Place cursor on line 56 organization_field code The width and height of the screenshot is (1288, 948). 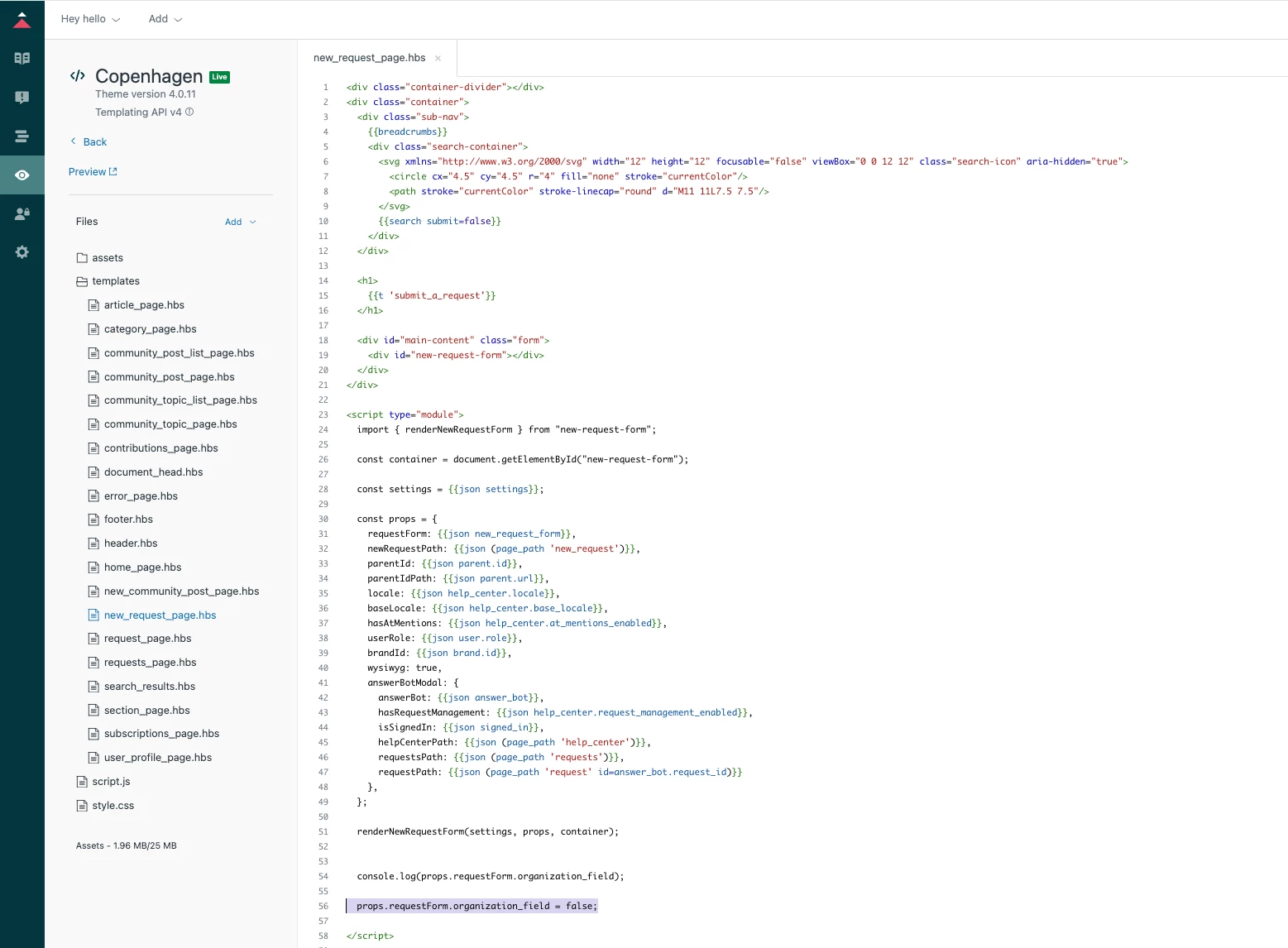coord(476,907)
